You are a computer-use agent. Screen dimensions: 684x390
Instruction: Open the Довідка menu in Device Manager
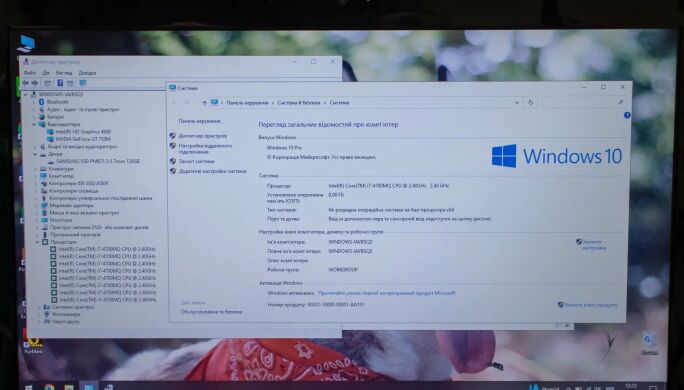point(87,72)
